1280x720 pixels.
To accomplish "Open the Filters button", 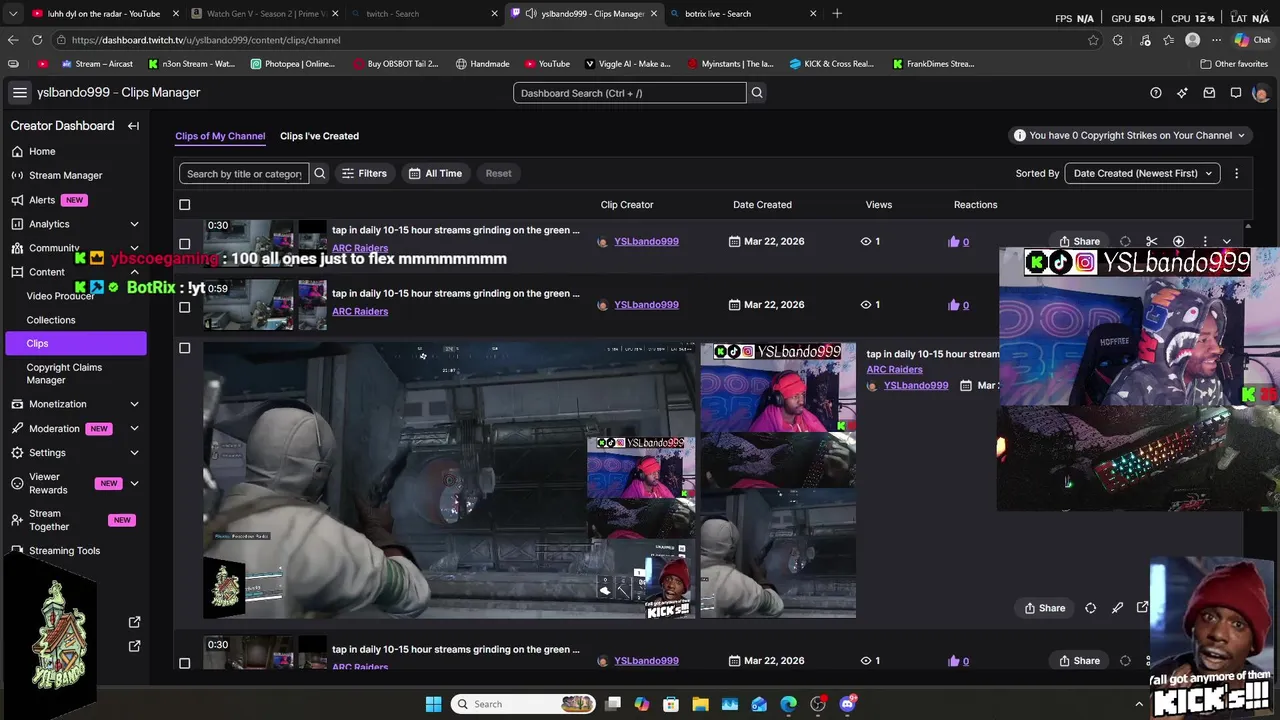I will [x=364, y=173].
